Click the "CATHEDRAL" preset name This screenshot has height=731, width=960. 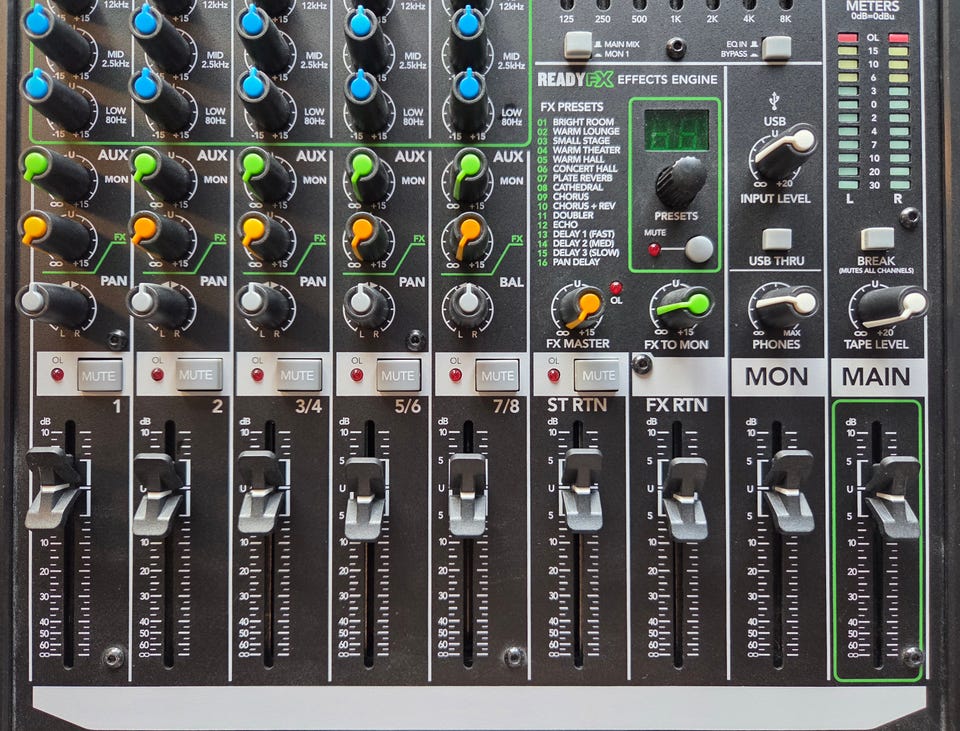(x=578, y=187)
